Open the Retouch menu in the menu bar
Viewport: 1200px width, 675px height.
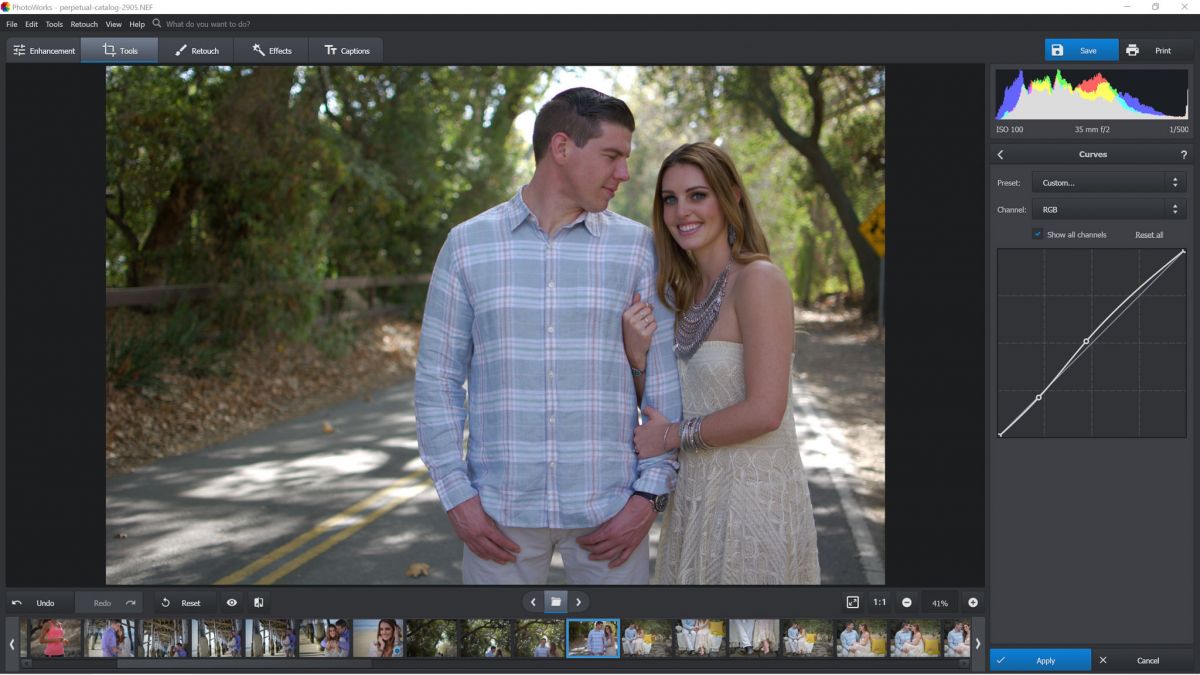[83, 24]
